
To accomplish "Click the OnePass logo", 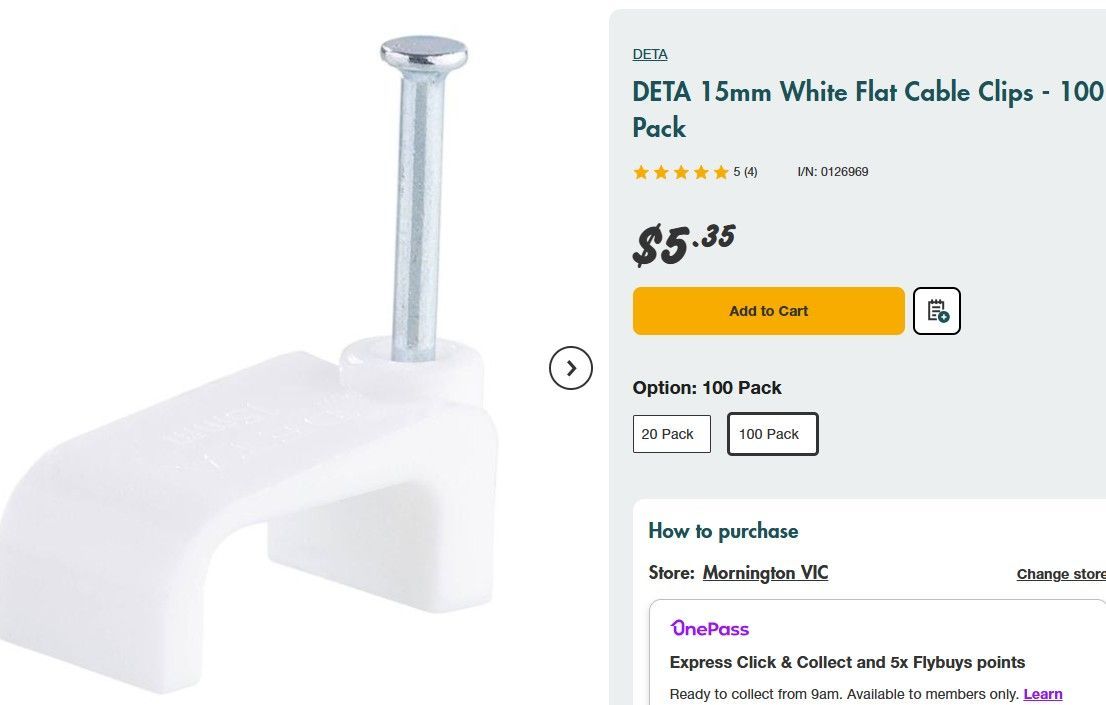I will point(709,629).
